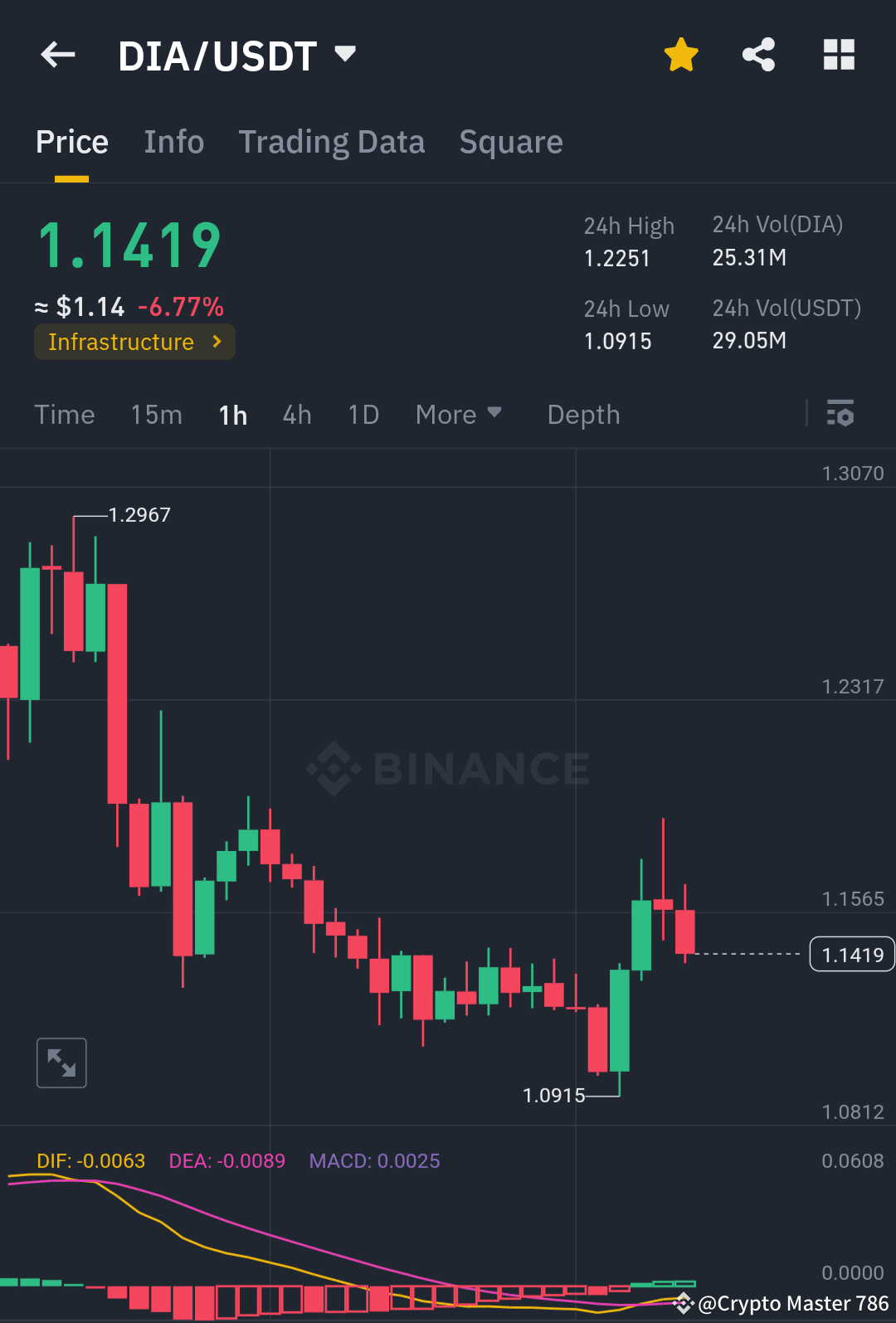896x1323 pixels.
Task: Select the 1D candle interval
Action: click(363, 415)
